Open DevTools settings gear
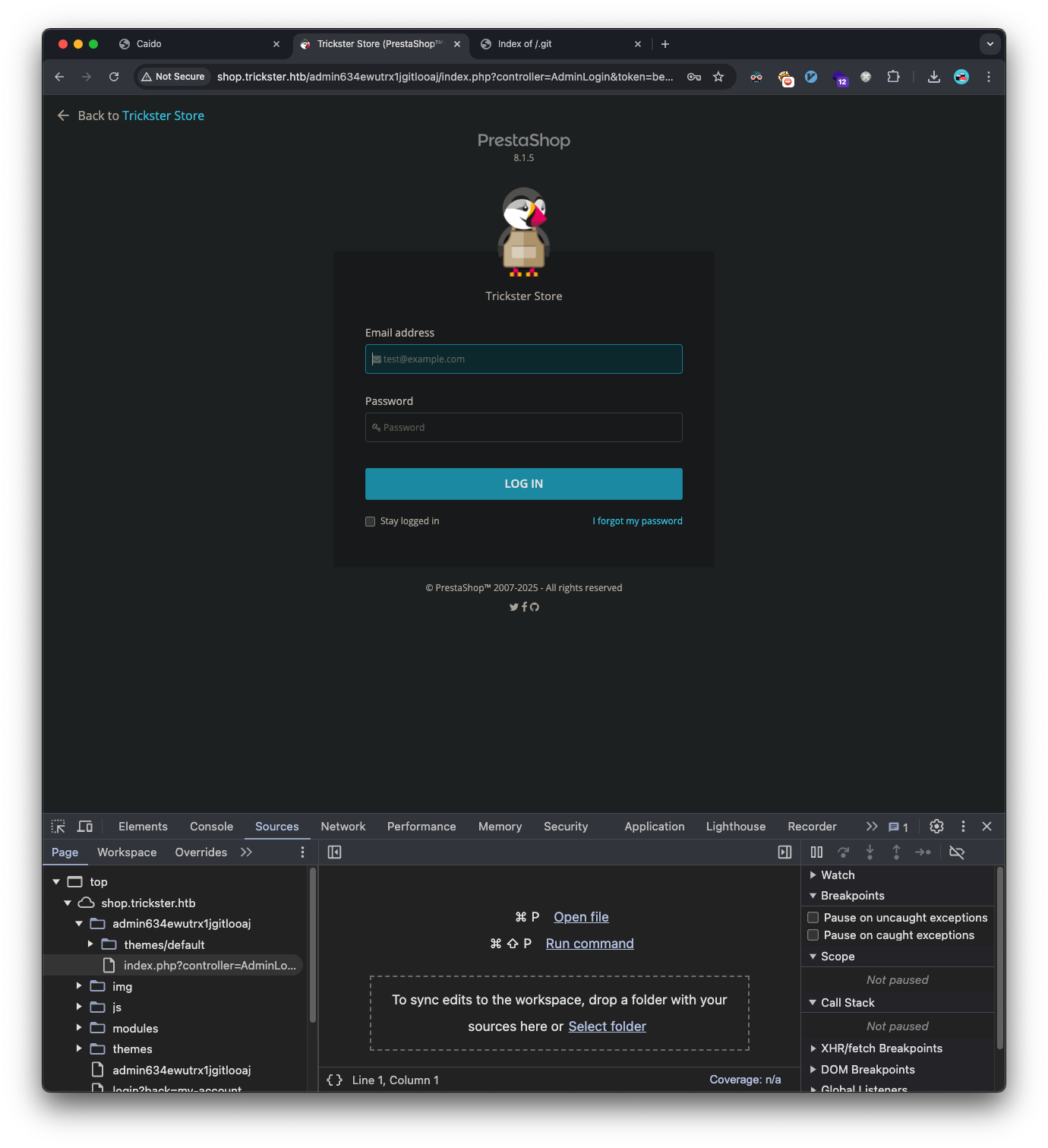 click(936, 827)
